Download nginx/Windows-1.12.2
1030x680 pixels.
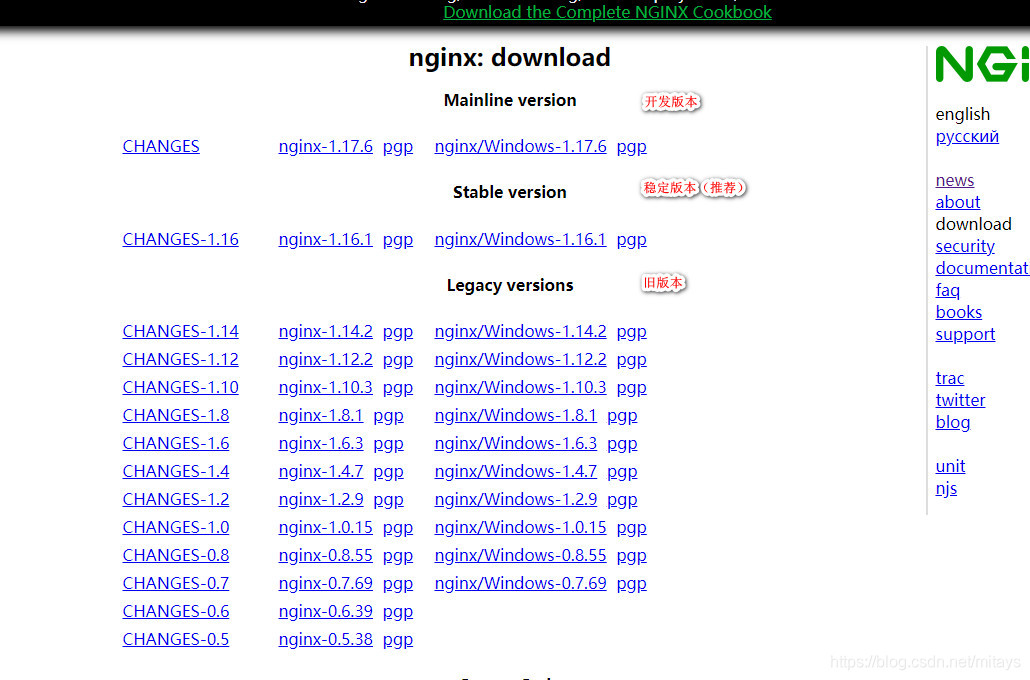click(520, 359)
